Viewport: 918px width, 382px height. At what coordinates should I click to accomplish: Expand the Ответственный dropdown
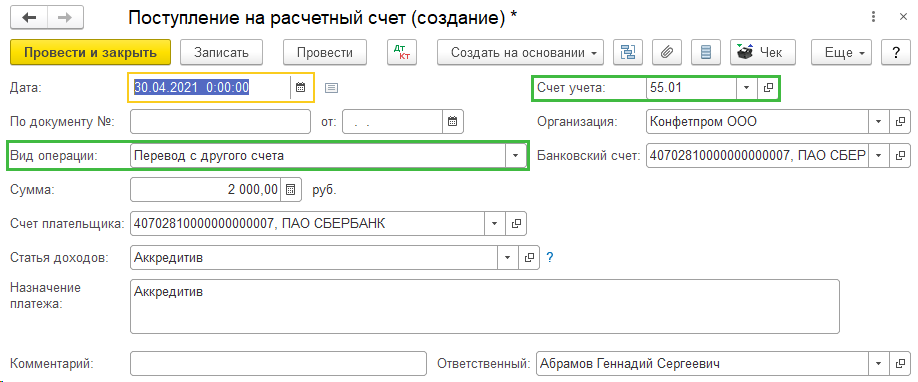878,363
